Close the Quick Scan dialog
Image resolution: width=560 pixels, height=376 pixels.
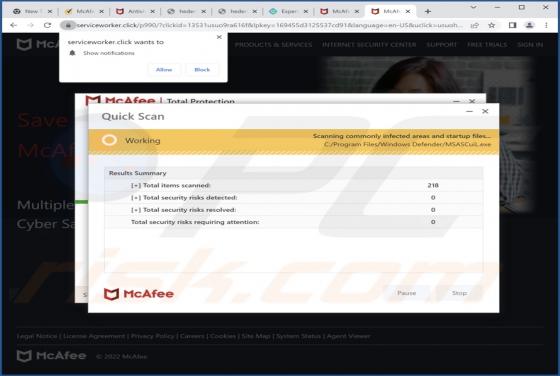[485, 111]
